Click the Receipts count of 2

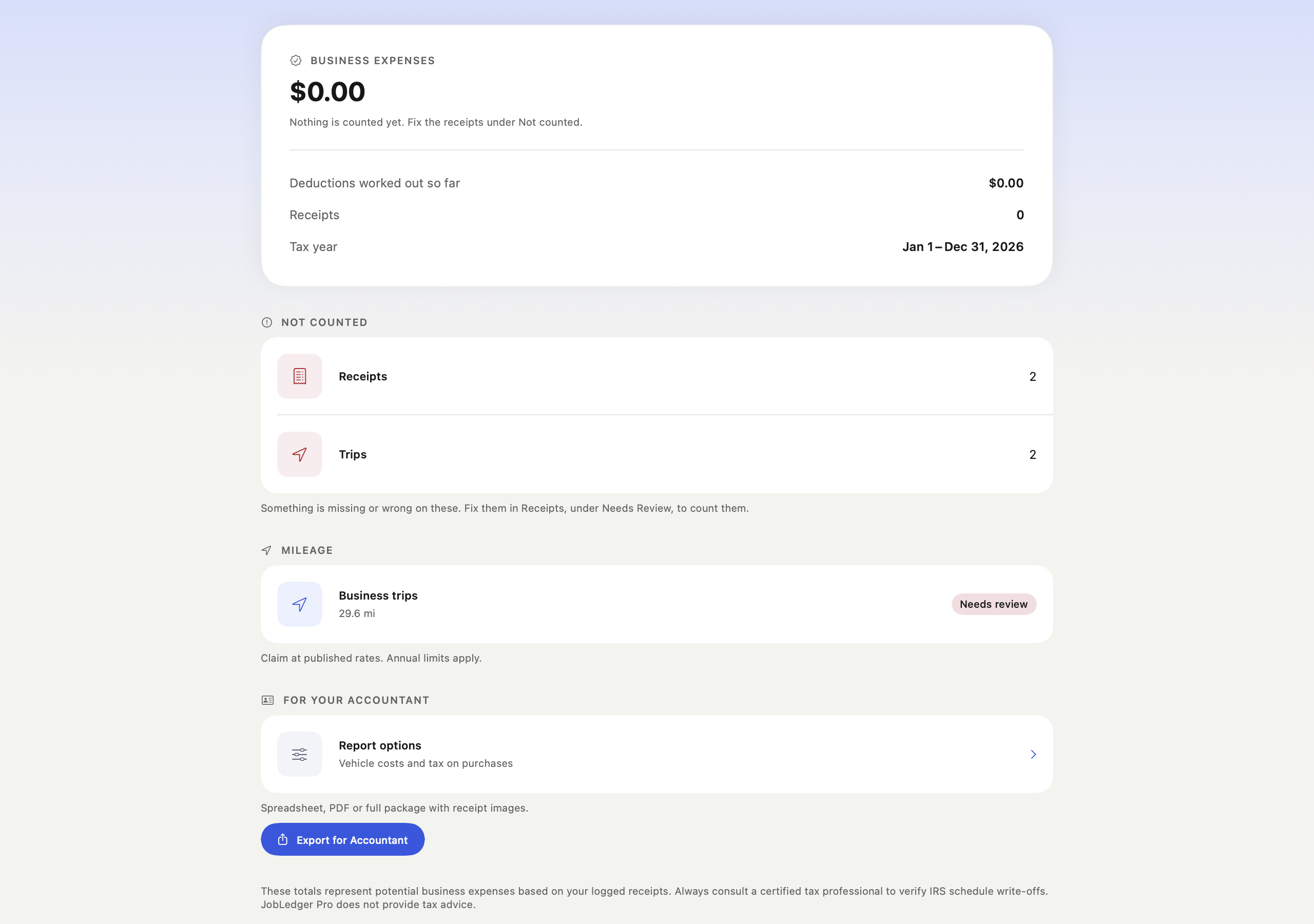point(1032,376)
